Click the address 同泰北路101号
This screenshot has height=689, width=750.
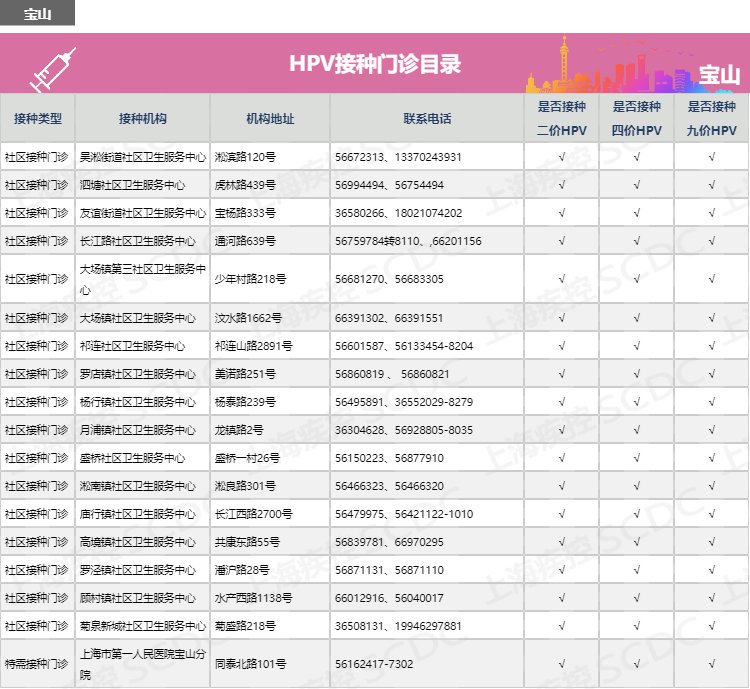coord(250,663)
